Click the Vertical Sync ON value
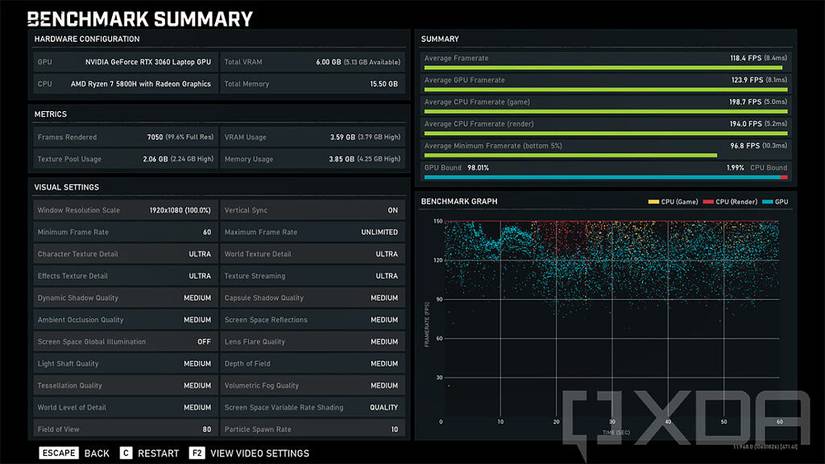This screenshot has height=464, width=825. pos(393,210)
